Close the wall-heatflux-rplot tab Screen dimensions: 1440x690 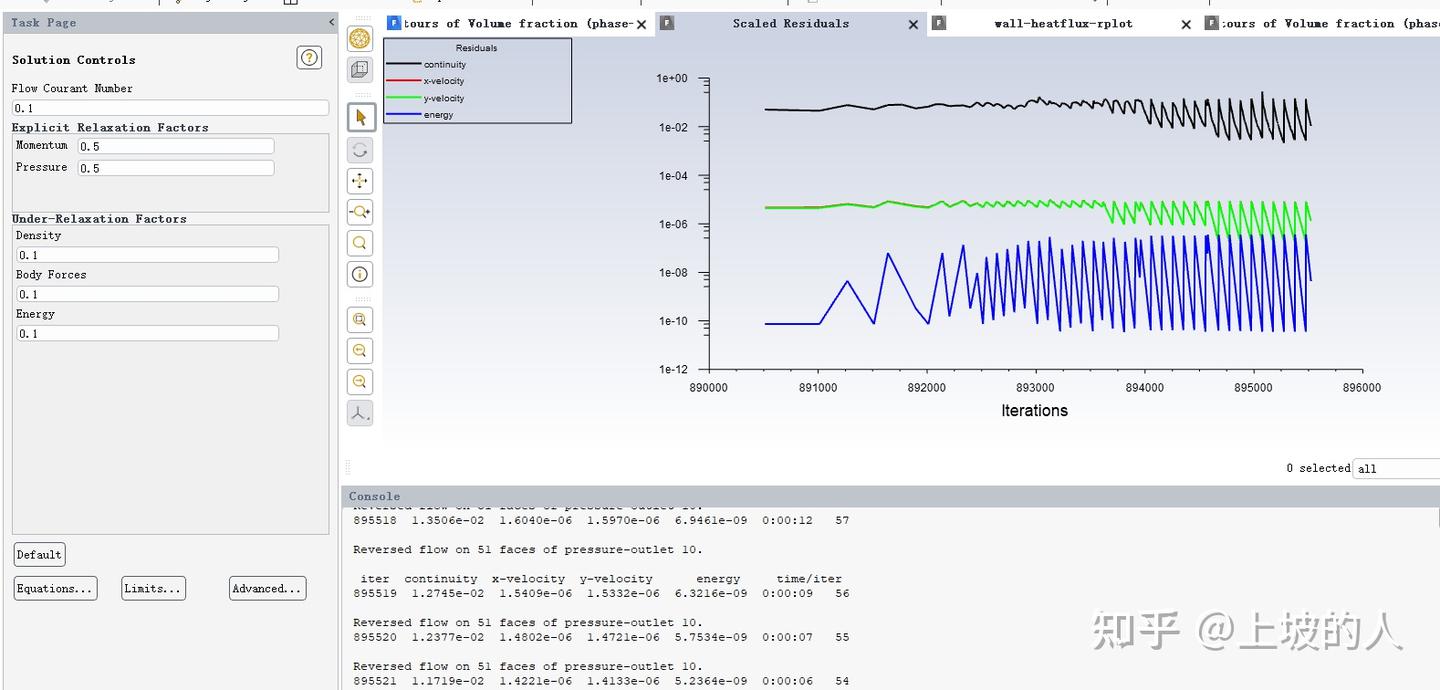pyautogui.click(x=1186, y=24)
